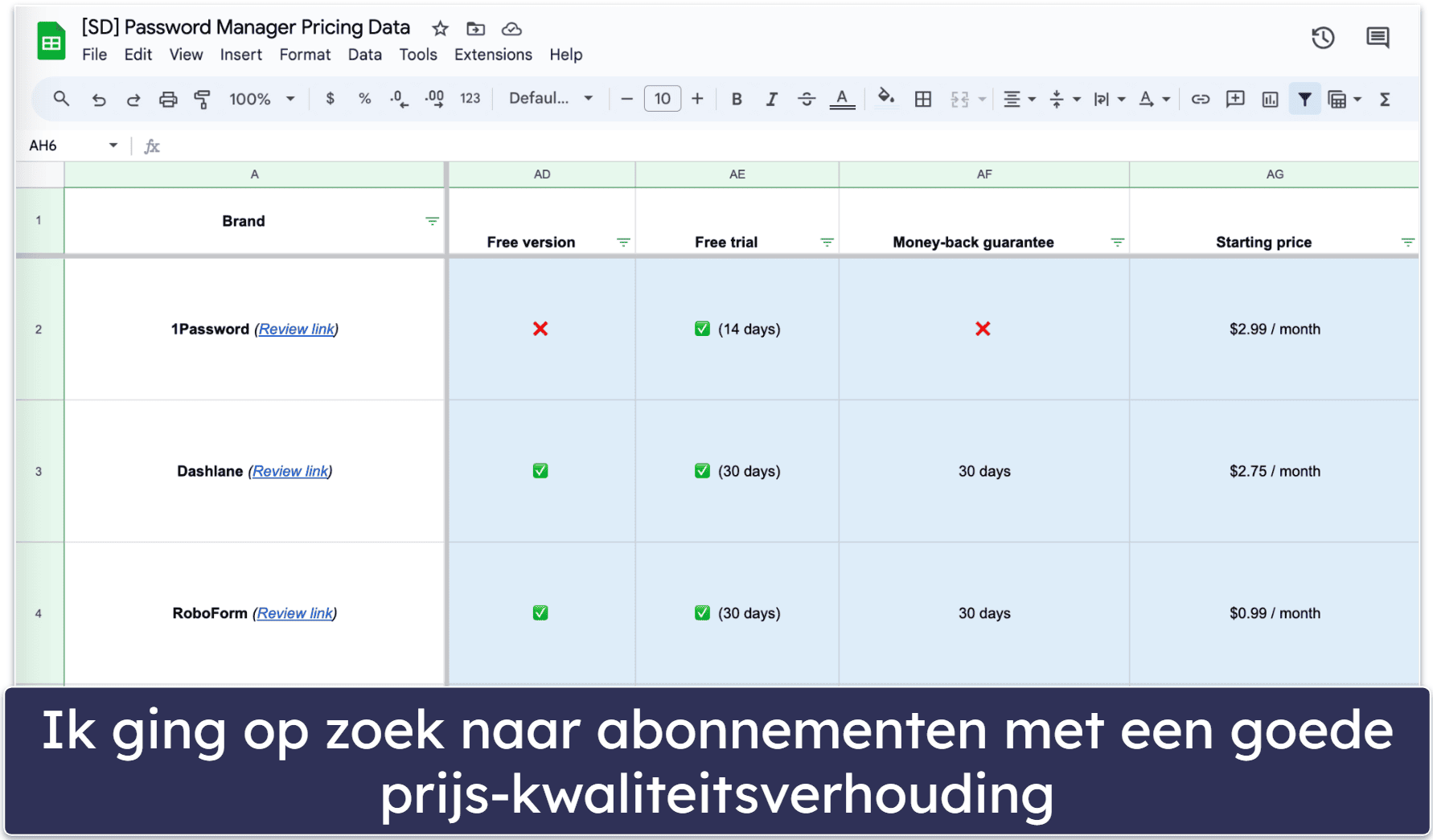
Task: Open the Dashlane Review link
Action: pyautogui.click(x=290, y=471)
